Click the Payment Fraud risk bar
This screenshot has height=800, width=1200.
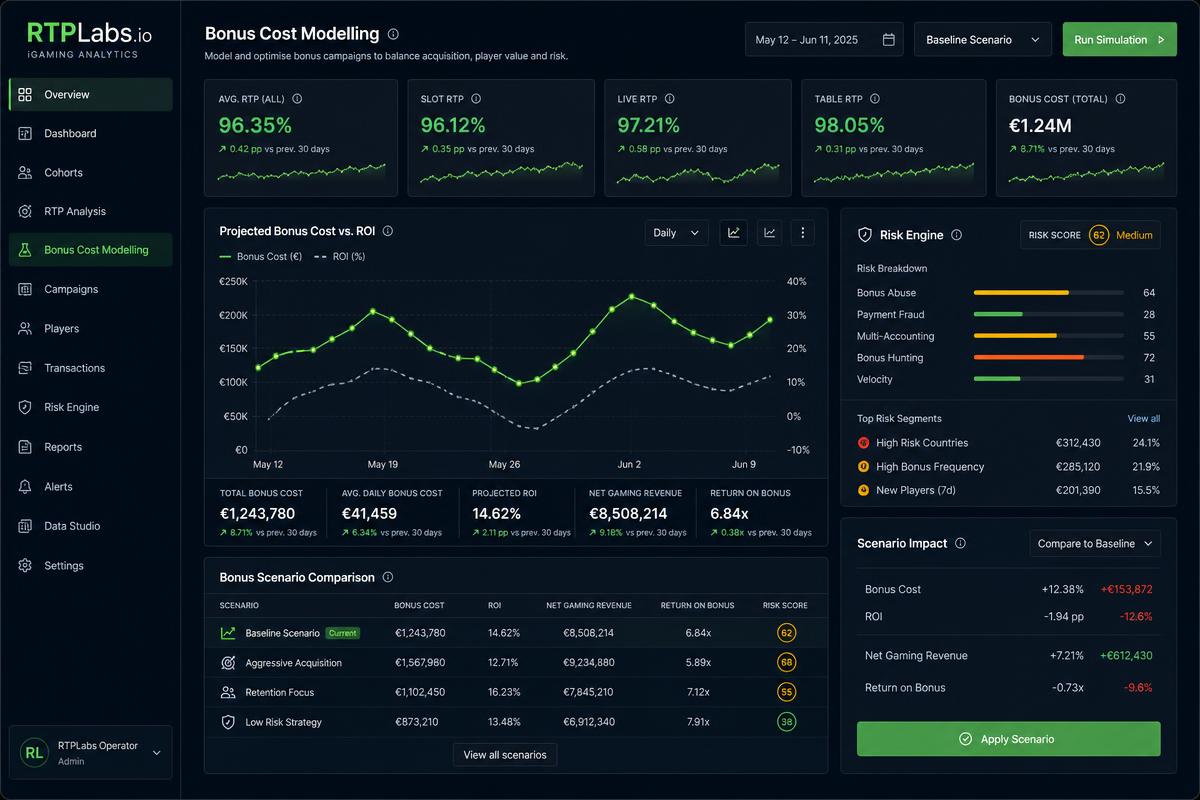(x=1048, y=314)
